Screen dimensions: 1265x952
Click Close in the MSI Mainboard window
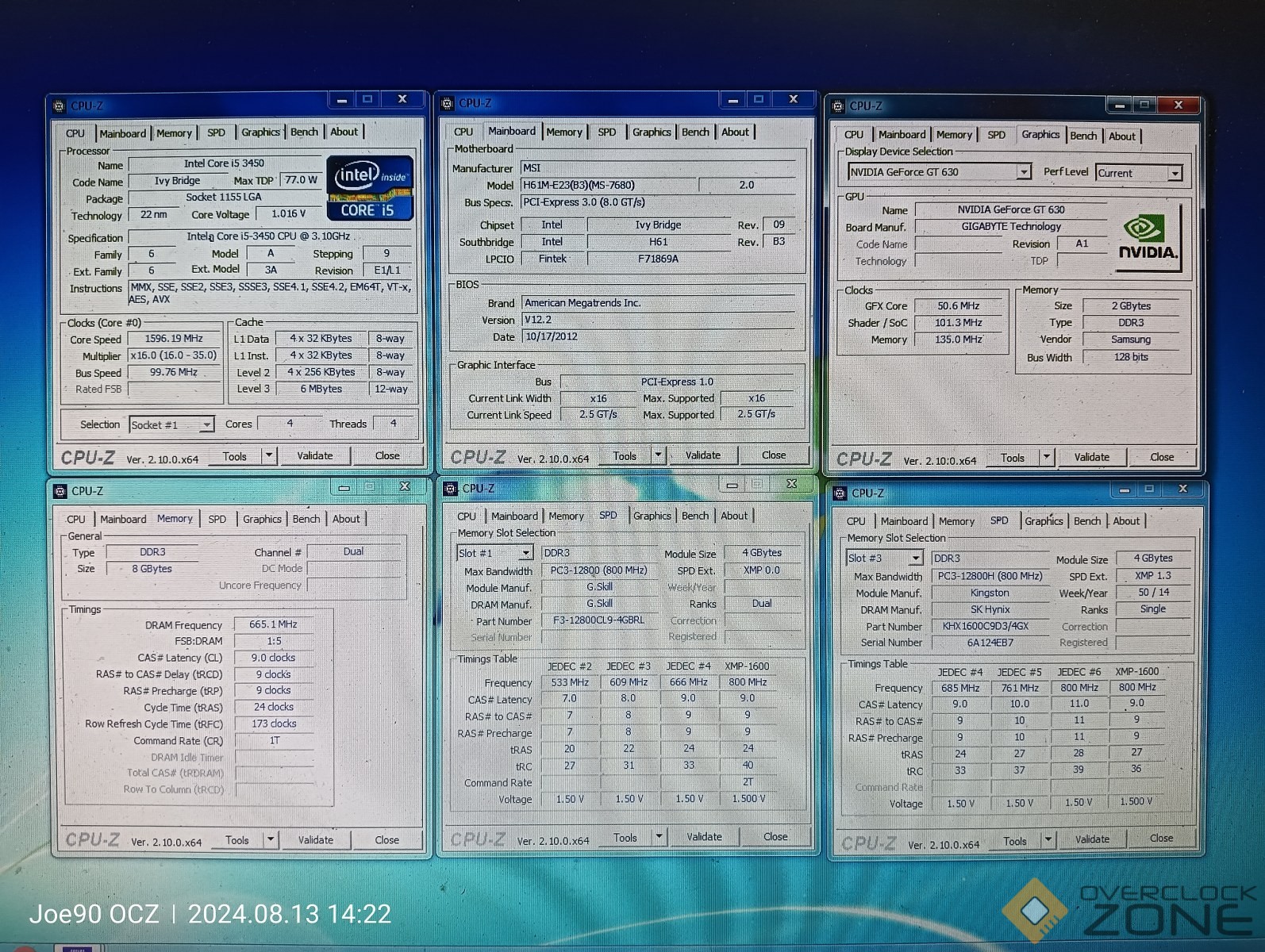(x=774, y=455)
